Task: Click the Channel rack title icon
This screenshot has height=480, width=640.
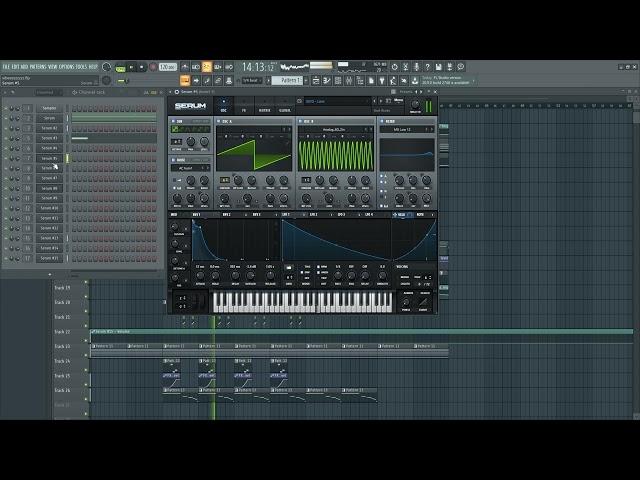Action: pyautogui.click(x=74, y=93)
